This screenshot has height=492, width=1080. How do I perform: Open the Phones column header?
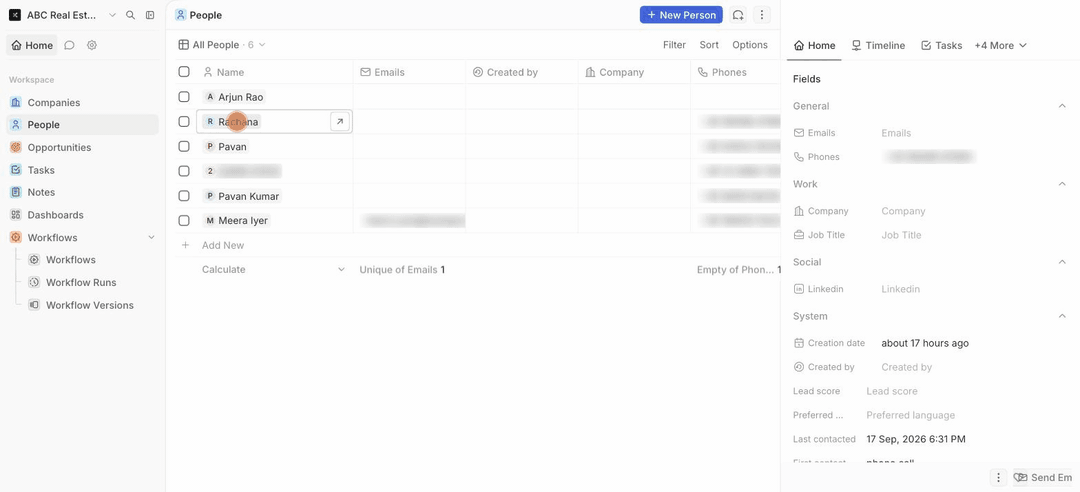coord(735,72)
